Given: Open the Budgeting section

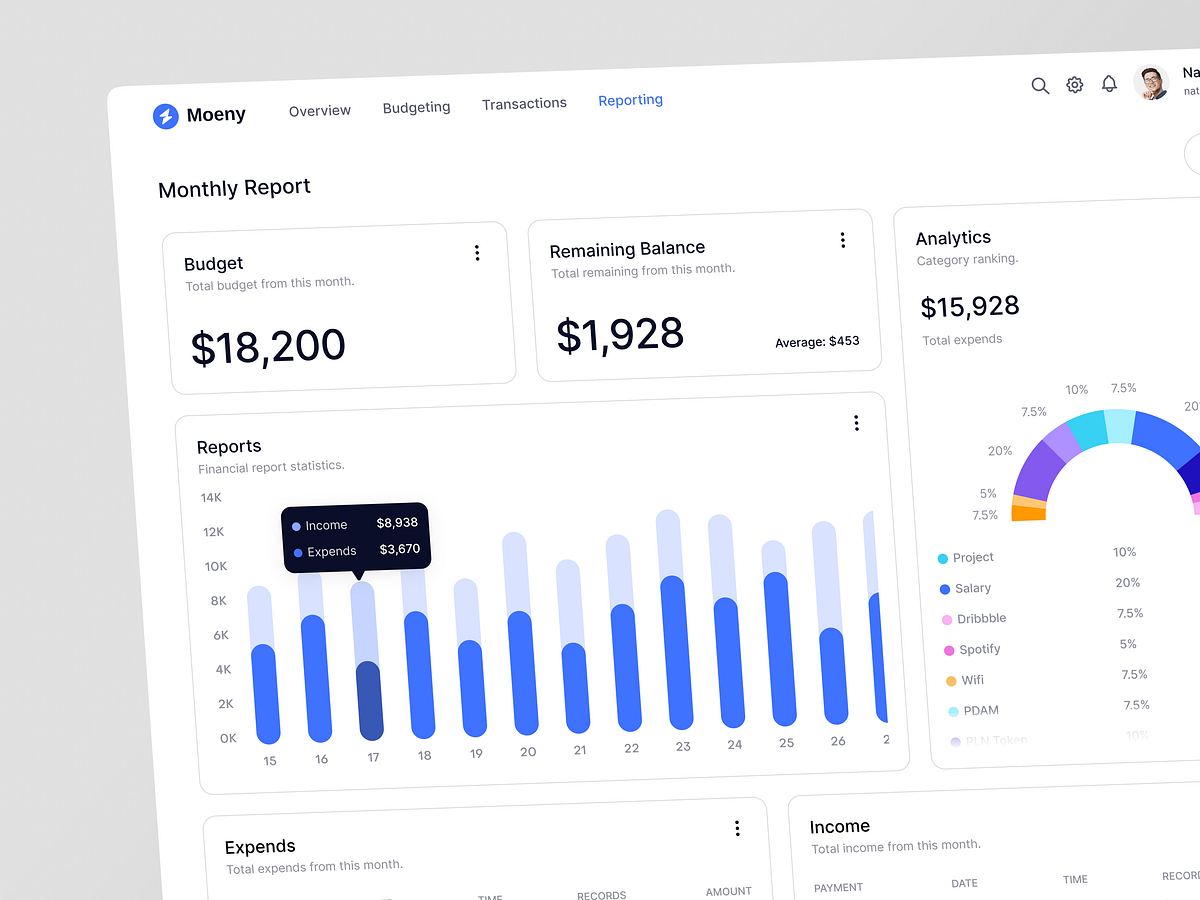Looking at the screenshot, I should (x=416, y=106).
